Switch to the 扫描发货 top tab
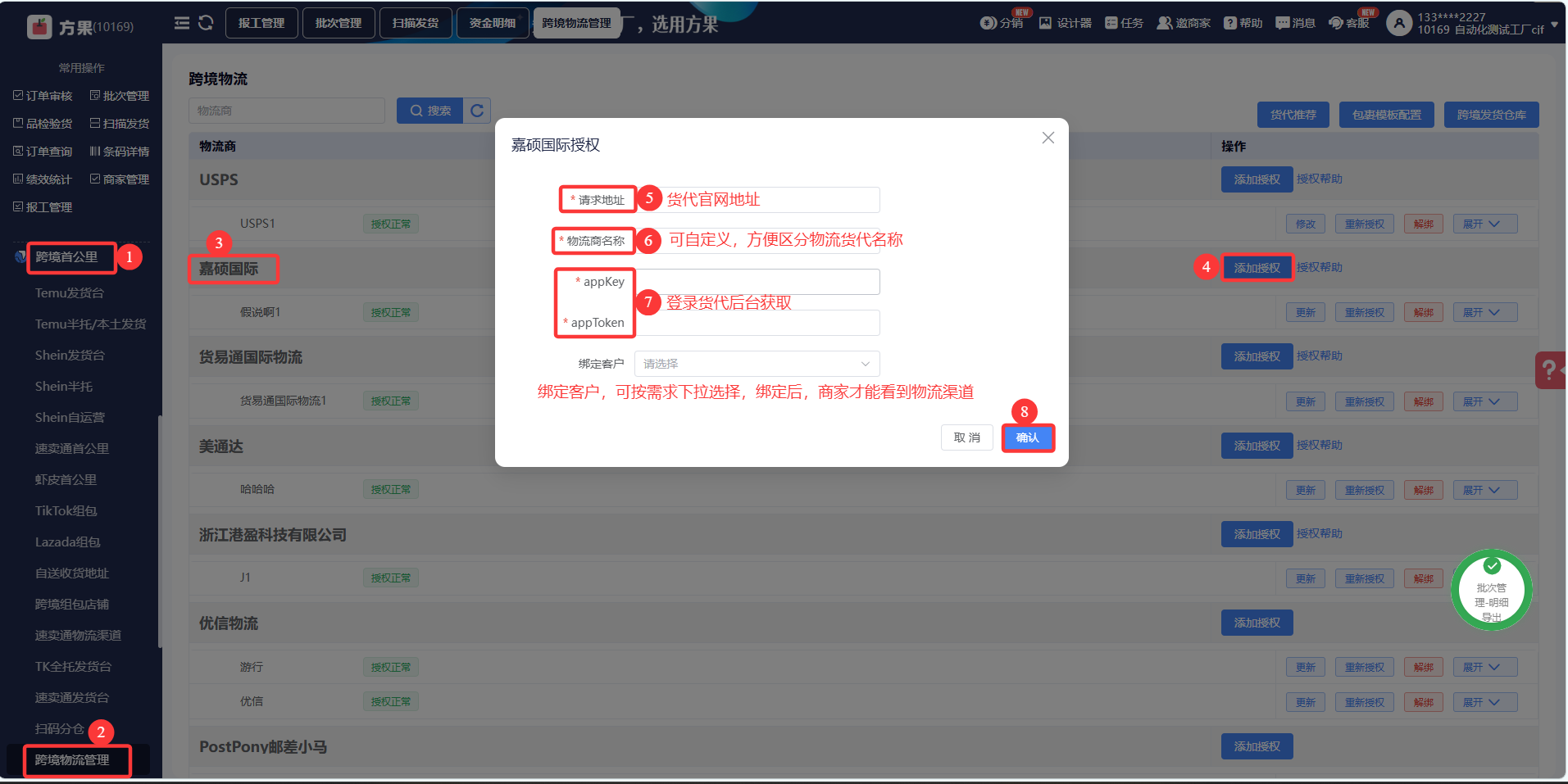The image size is (1568, 784). click(x=416, y=23)
